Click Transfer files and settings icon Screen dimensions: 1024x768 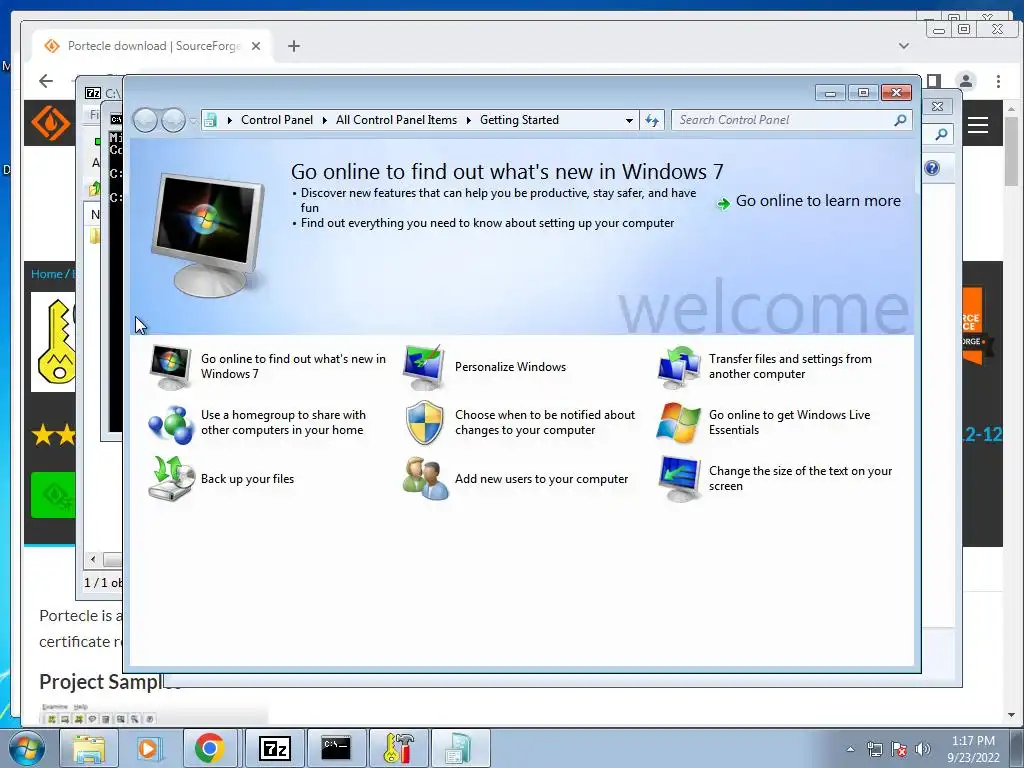pyautogui.click(x=679, y=367)
